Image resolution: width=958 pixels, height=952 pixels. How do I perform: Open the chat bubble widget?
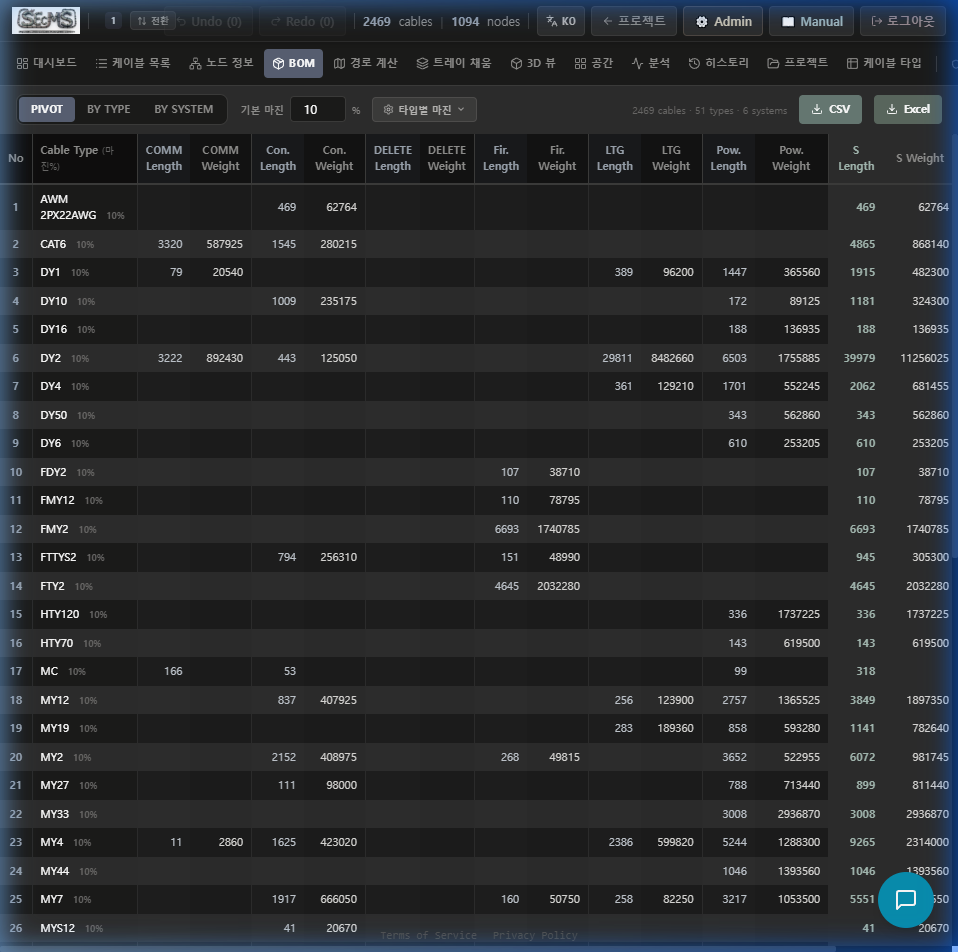click(x=905, y=899)
